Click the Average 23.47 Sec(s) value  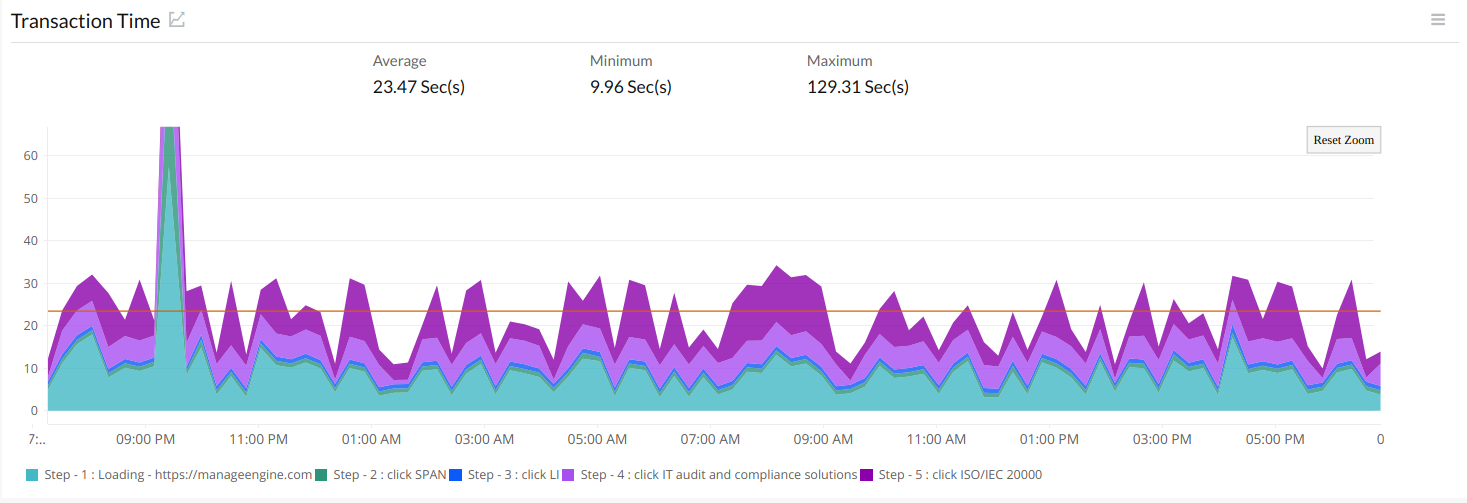pos(418,87)
